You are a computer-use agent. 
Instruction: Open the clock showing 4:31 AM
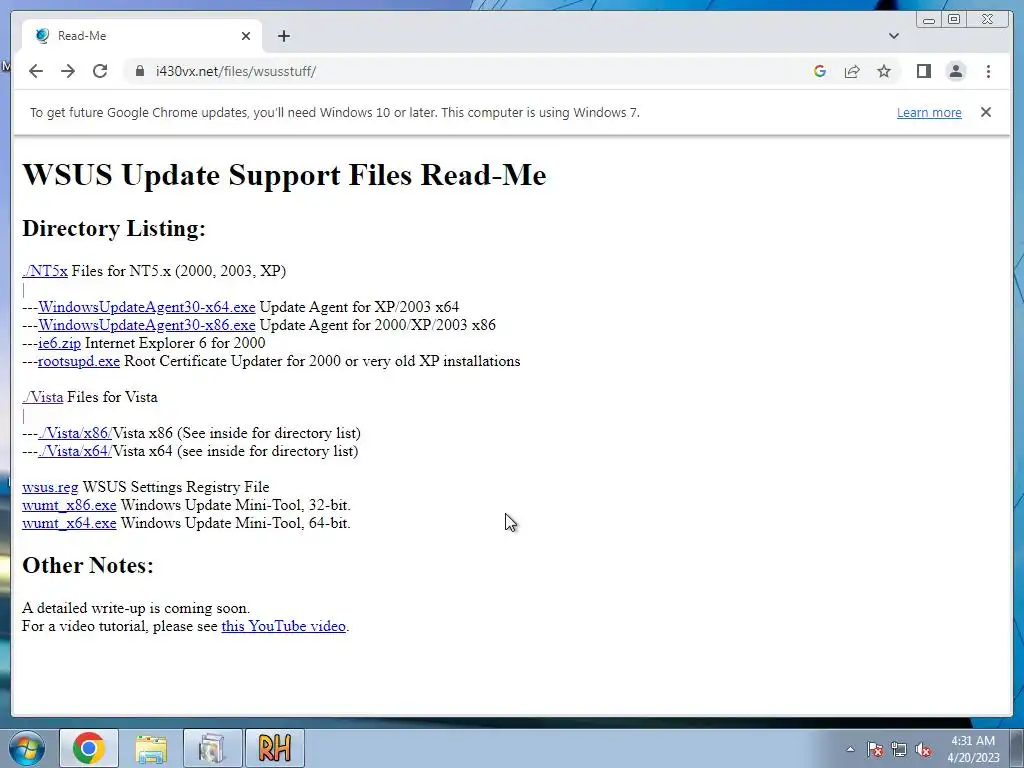(x=973, y=749)
